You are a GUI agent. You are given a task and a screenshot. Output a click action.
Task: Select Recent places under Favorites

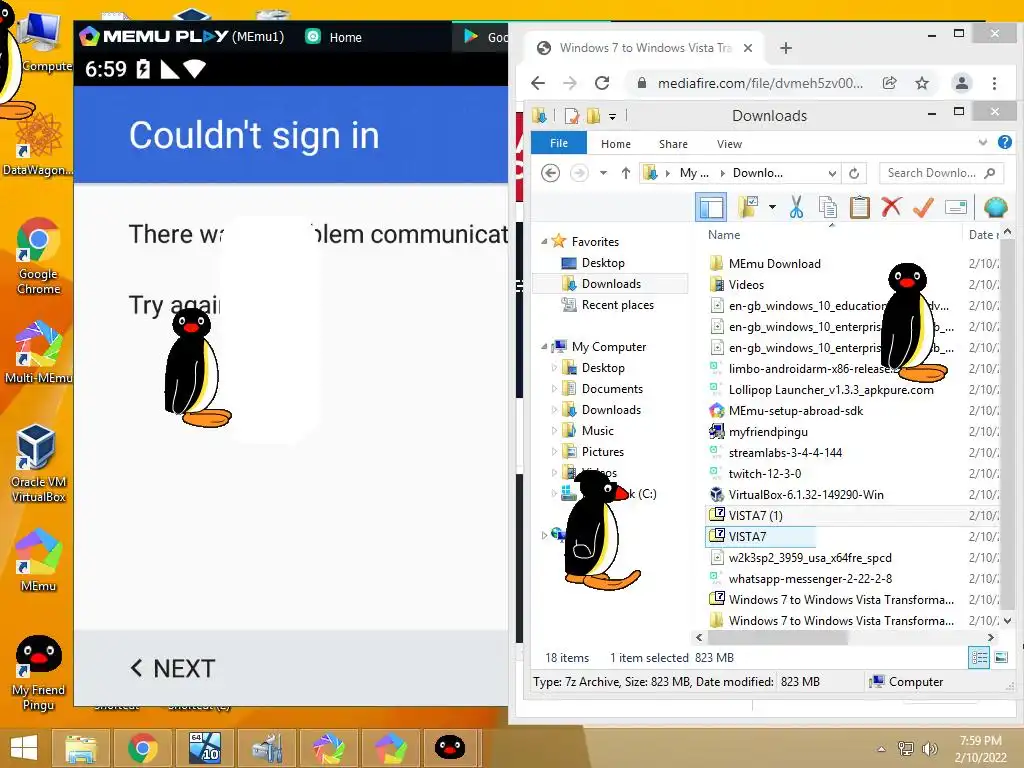[607, 305]
